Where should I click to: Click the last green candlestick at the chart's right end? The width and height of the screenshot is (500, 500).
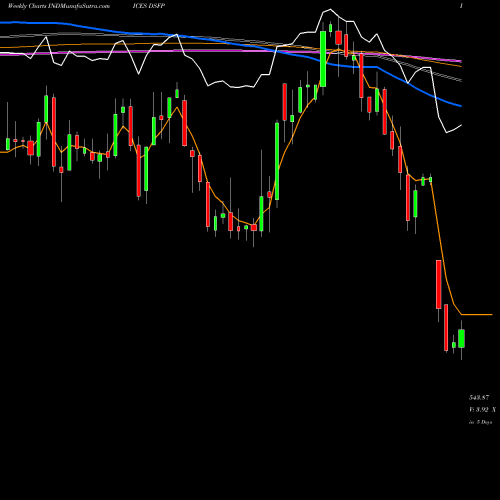(461, 339)
